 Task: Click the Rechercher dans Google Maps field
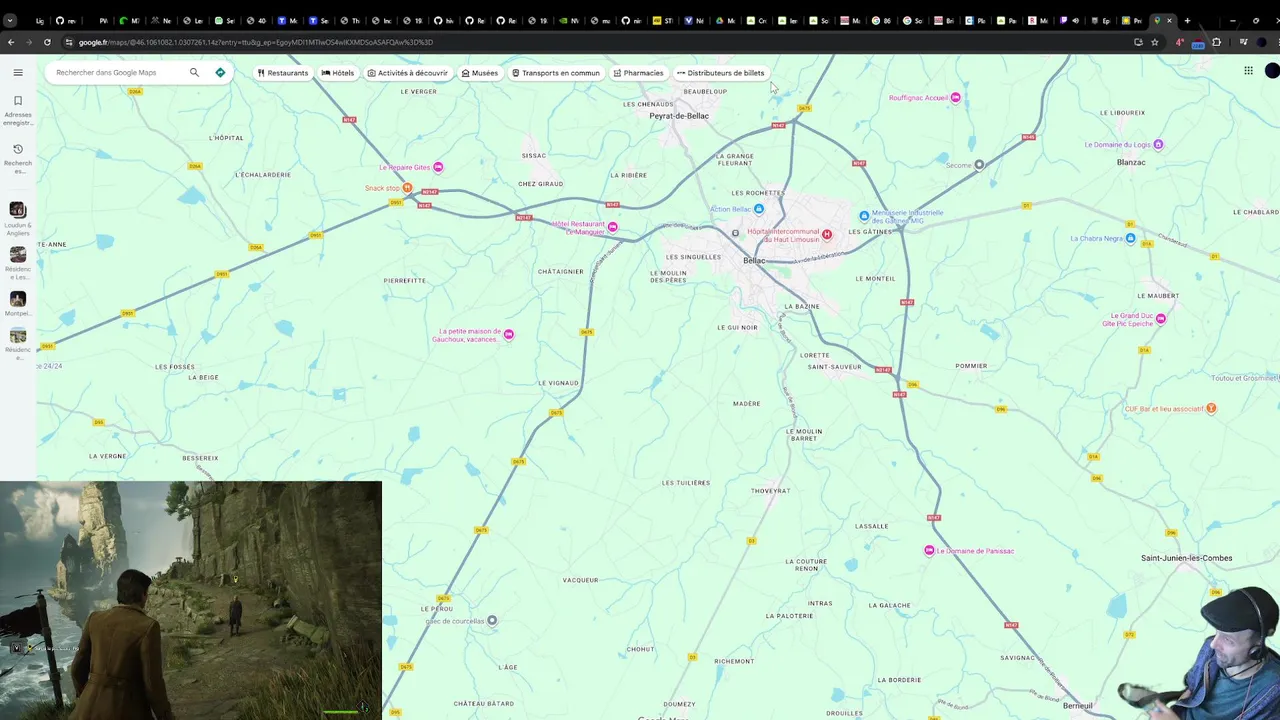(x=118, y=72)
